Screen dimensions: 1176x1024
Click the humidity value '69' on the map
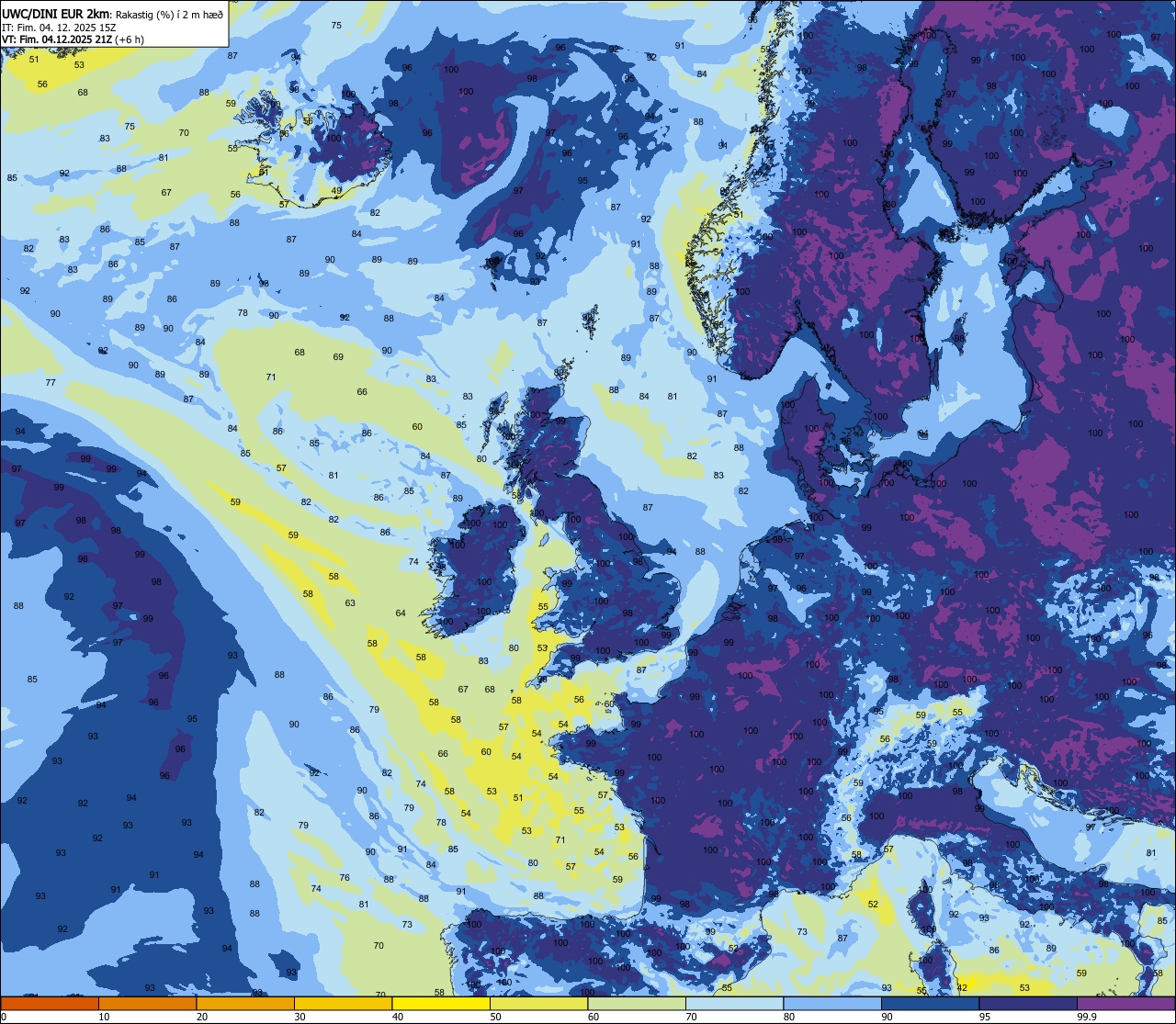tap(338, 356)
